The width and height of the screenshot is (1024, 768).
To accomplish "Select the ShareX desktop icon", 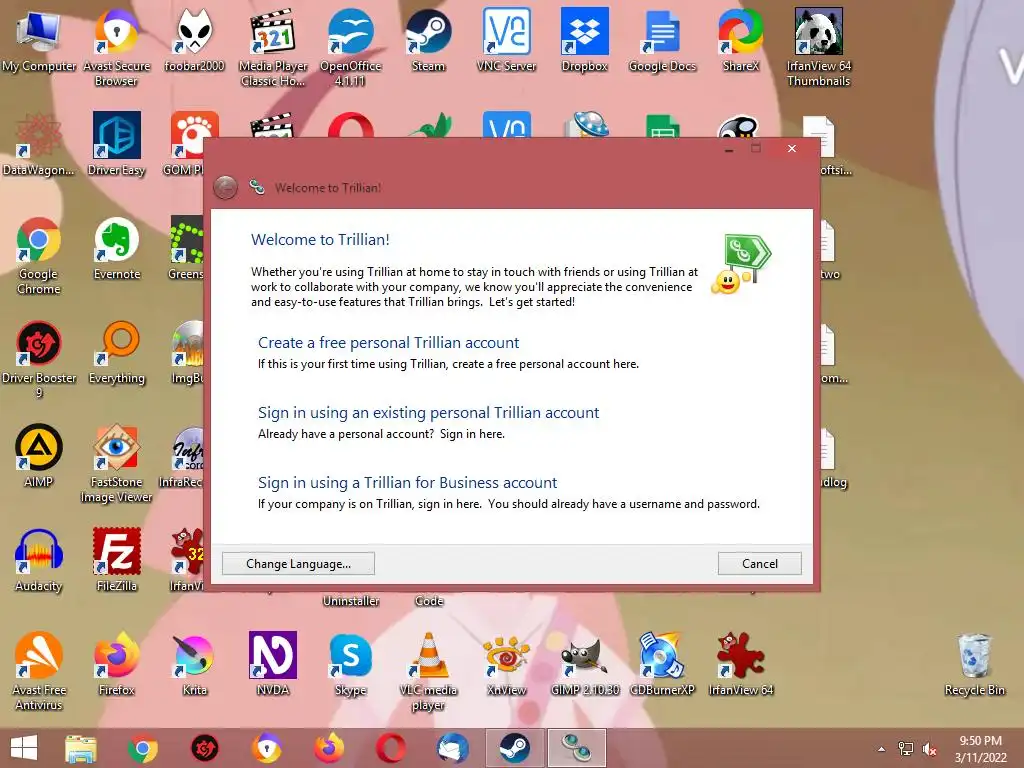I will click(x=741, y=40).
